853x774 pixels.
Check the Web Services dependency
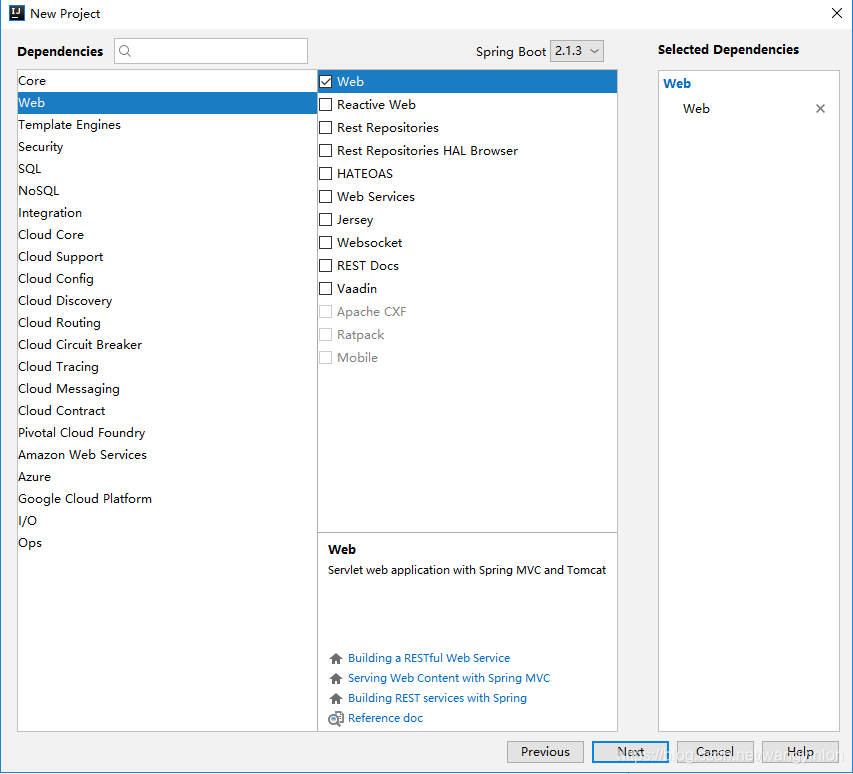coord(325,196)
